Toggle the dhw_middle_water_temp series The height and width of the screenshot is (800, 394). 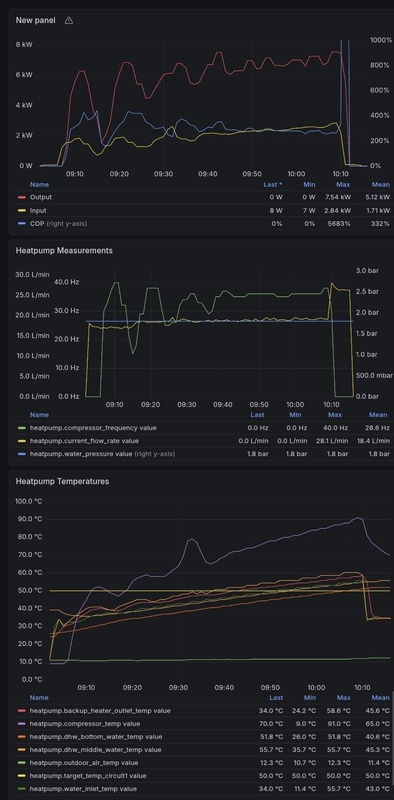(95, 749)
